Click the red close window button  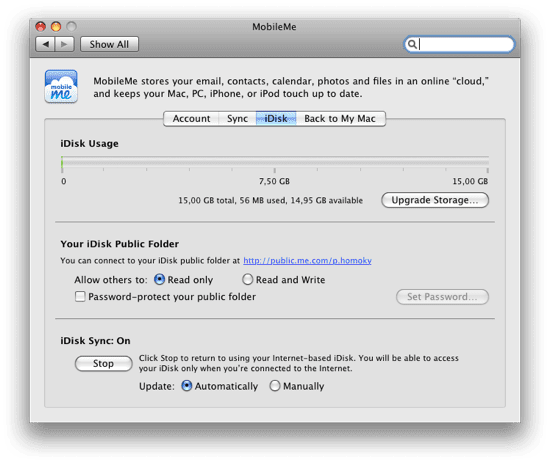coord(41,27)
